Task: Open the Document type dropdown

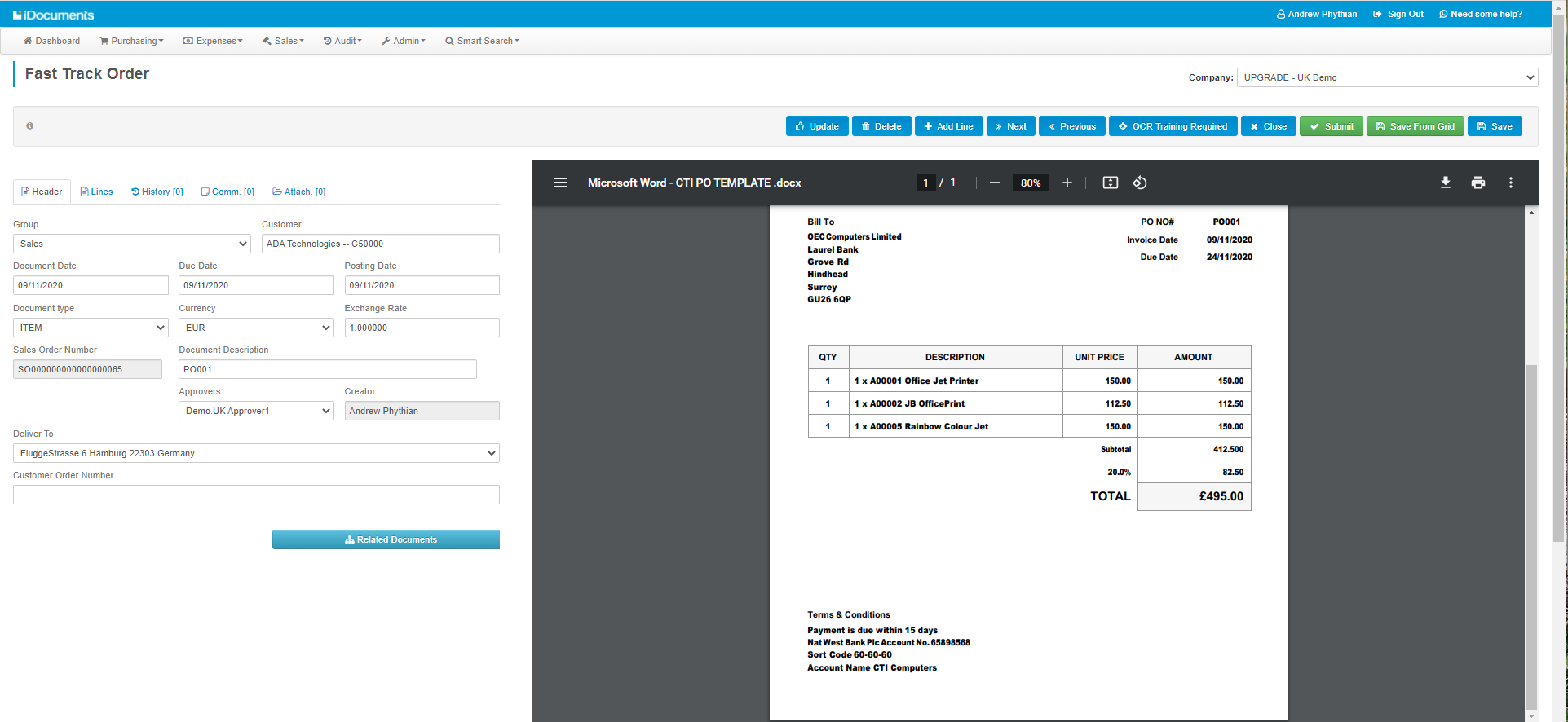Action: (x=91, y=328)
